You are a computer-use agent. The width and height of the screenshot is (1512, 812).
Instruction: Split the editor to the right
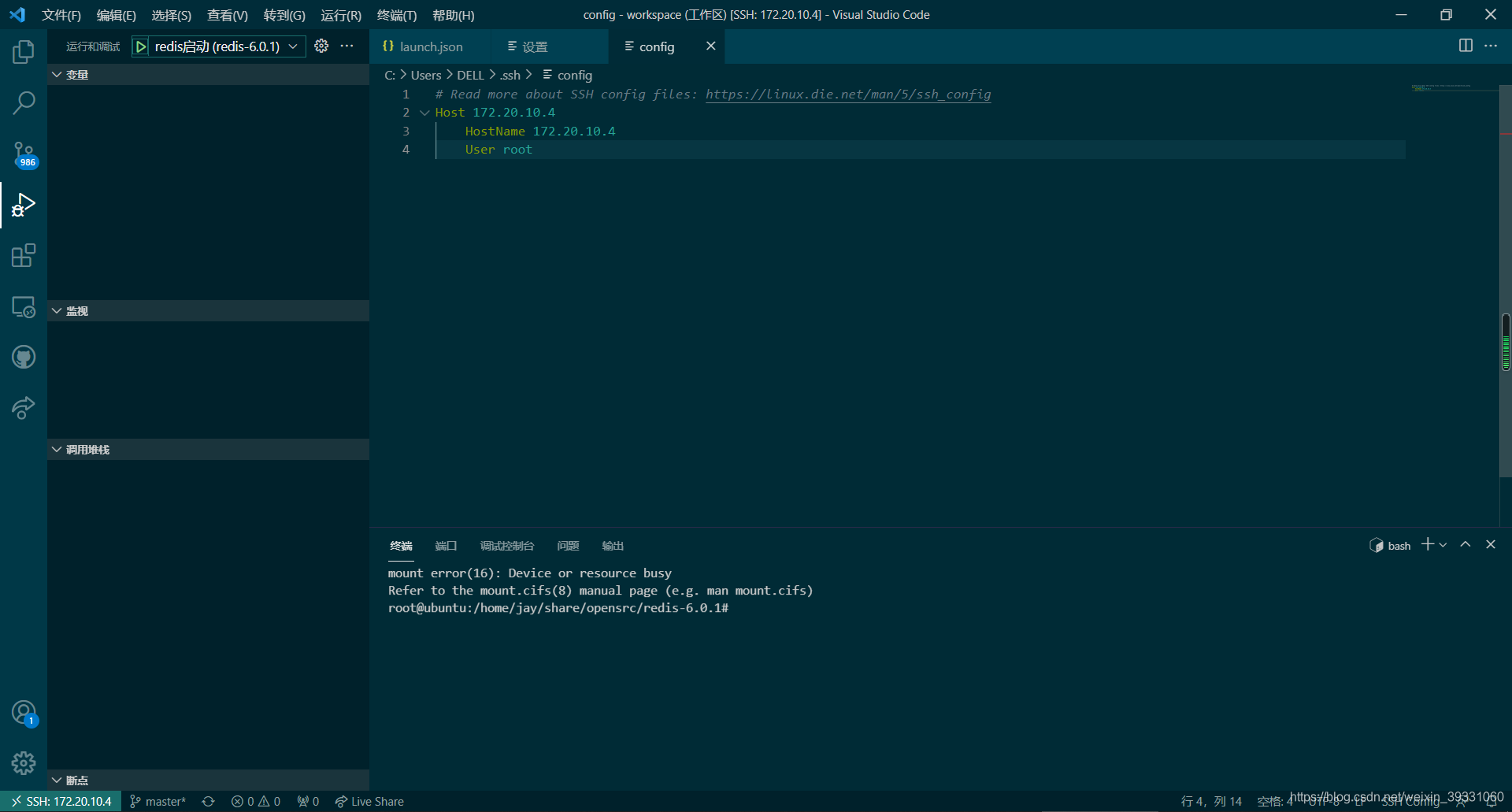pos(1466,46)
